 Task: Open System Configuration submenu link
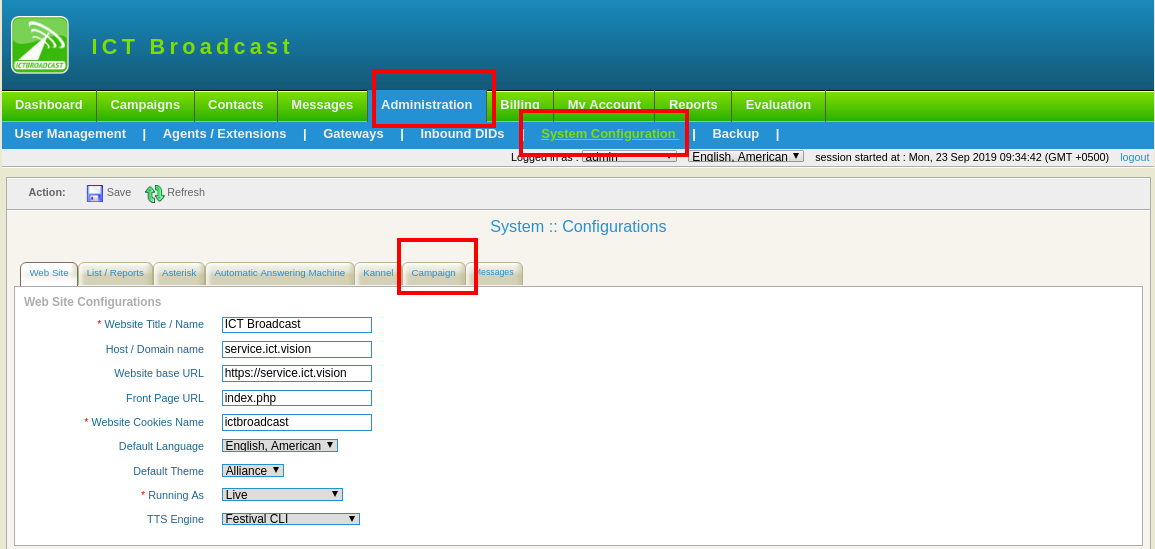(608, 134)
